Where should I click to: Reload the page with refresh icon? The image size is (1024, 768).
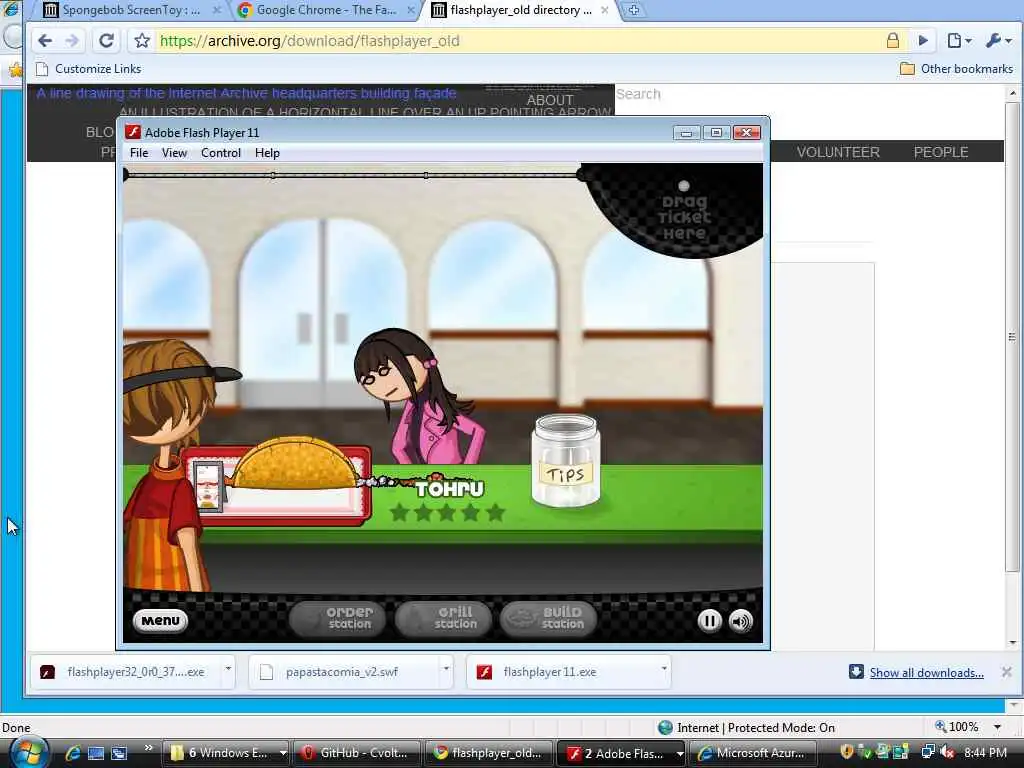[x=106, y=40]
